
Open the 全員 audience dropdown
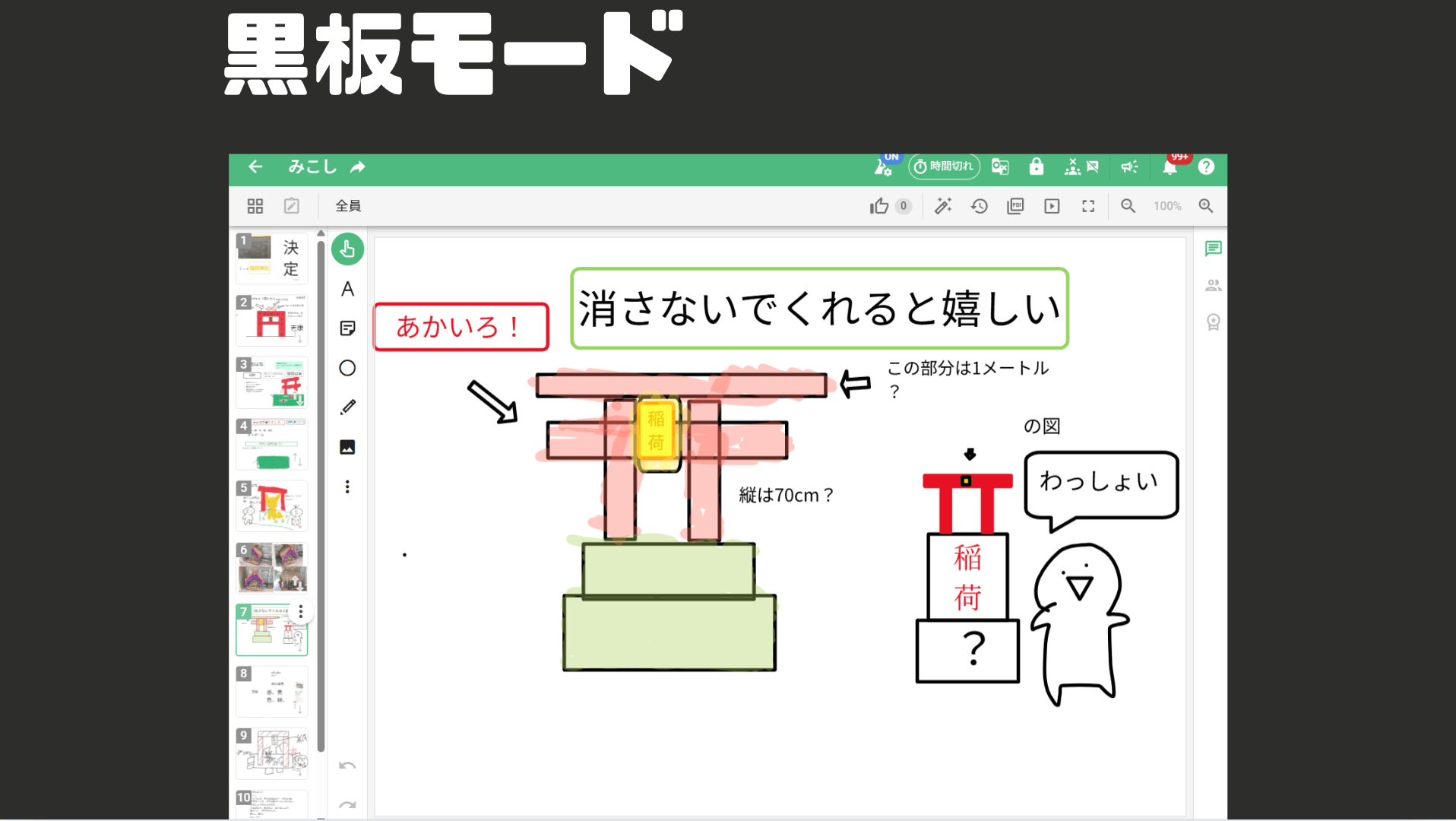coord(348,205)
